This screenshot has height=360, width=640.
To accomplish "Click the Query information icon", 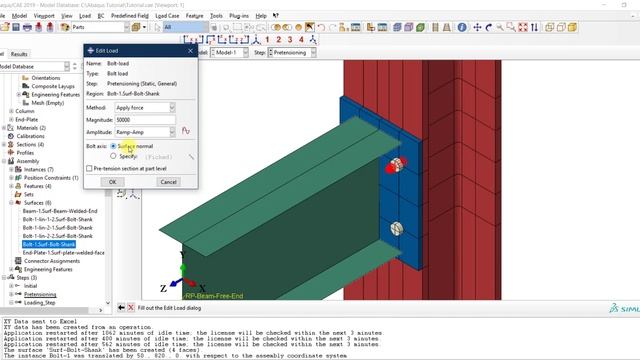I will coord(462,27).
